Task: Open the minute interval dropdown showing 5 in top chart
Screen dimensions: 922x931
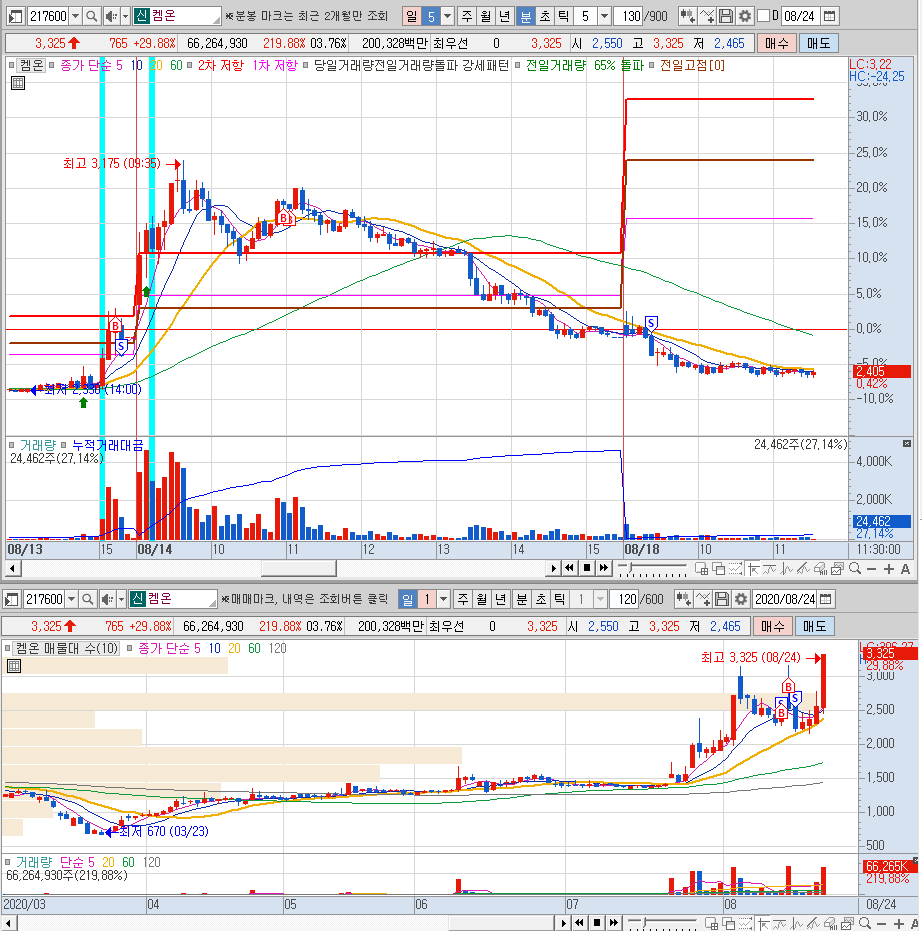Action: (x=448, y=16)
